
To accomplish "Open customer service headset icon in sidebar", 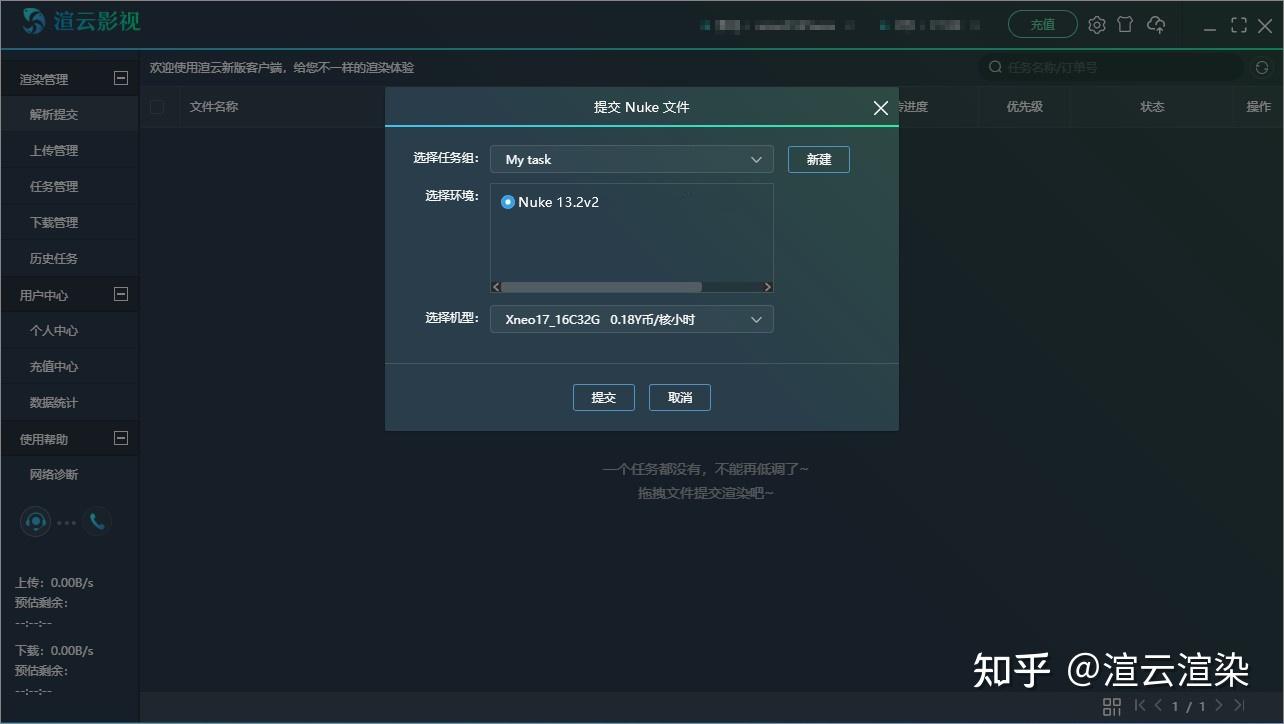I will pos(35,521).
